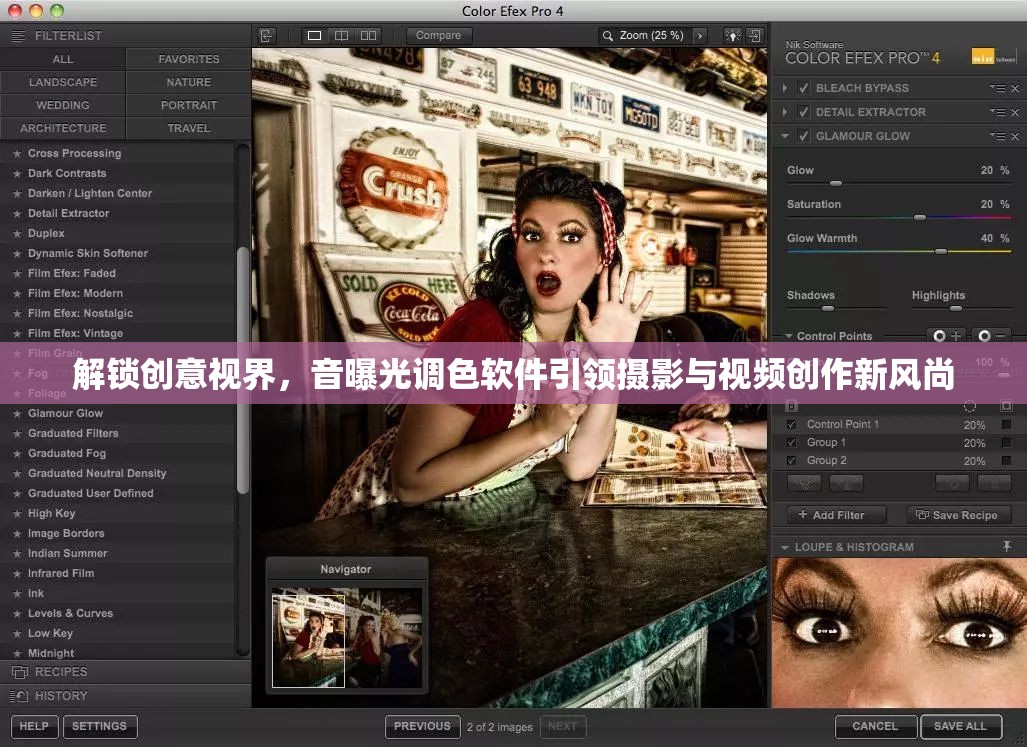Click the CANCEL button

[x=875, y=726]
